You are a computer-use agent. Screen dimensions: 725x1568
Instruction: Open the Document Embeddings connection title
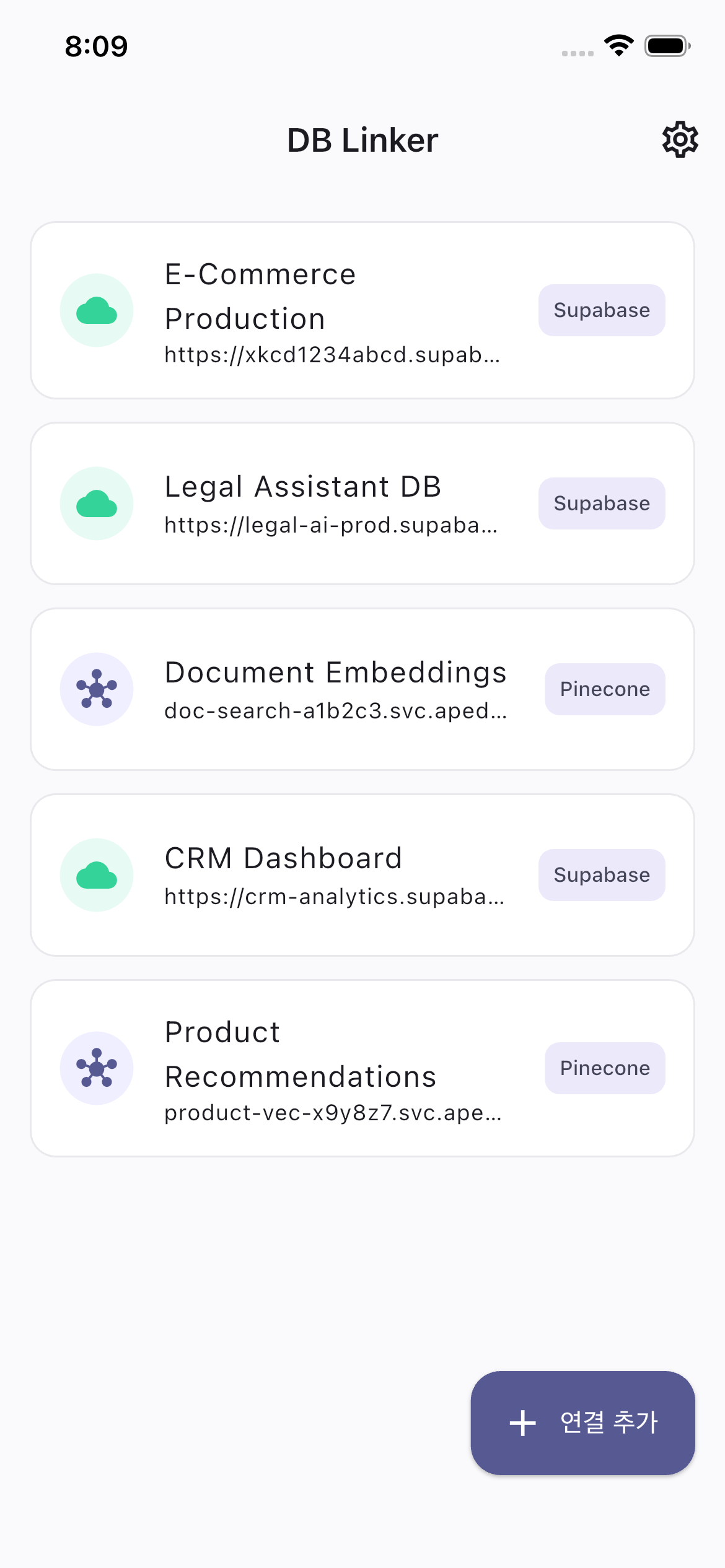tap(335, 672)
